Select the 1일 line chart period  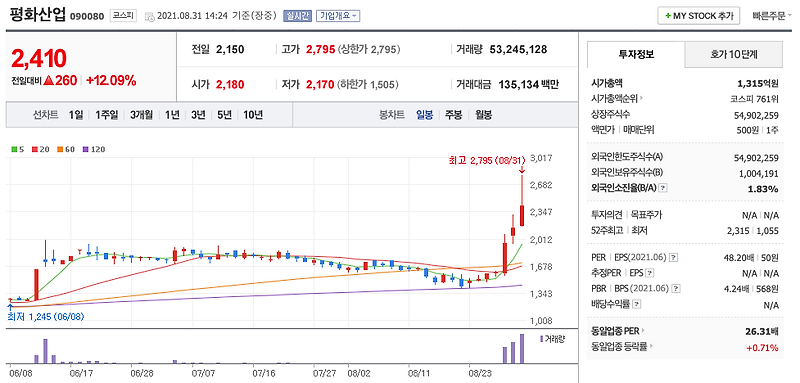76,115
